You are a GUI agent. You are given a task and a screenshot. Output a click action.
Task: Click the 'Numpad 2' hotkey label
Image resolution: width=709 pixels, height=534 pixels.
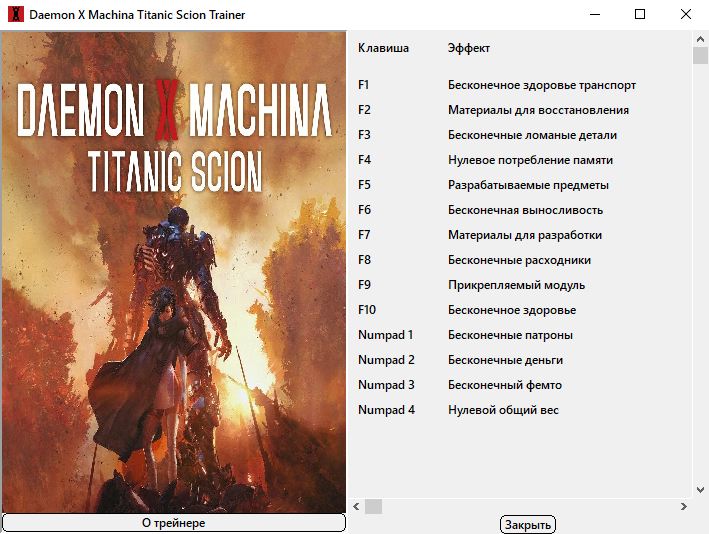coord(386,360)
